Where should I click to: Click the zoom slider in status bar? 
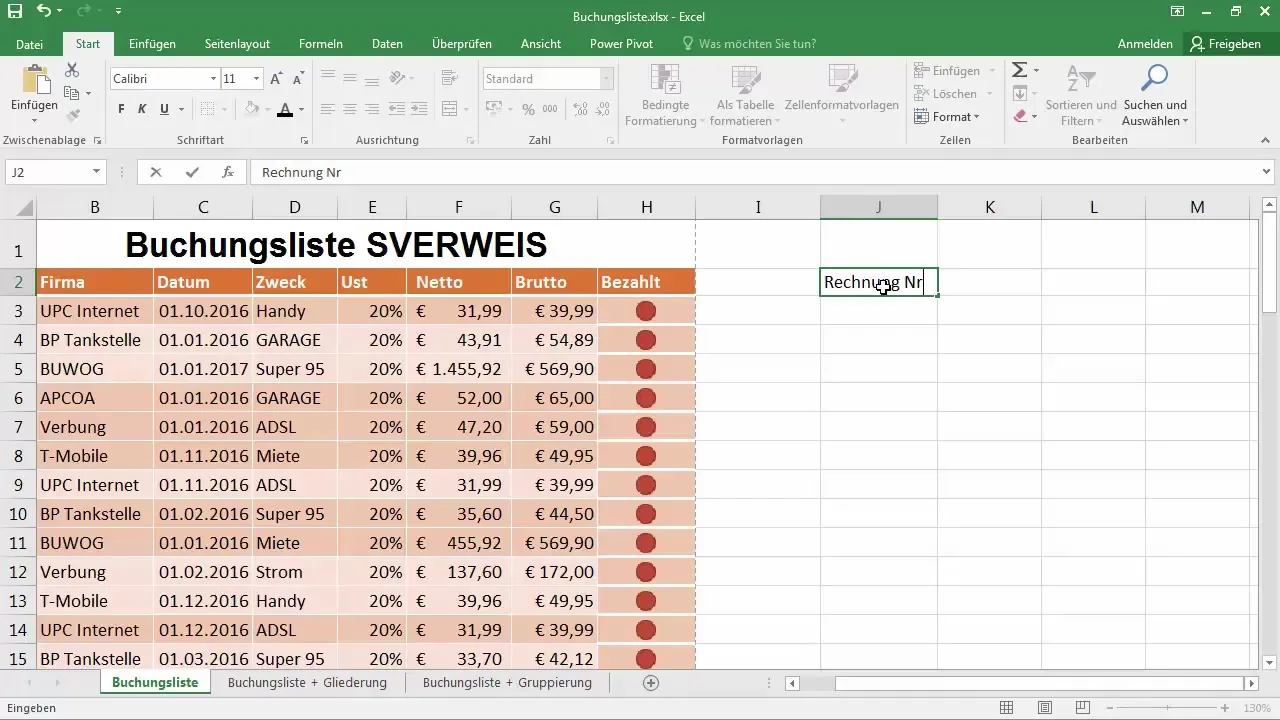[x=1166, y=708]
